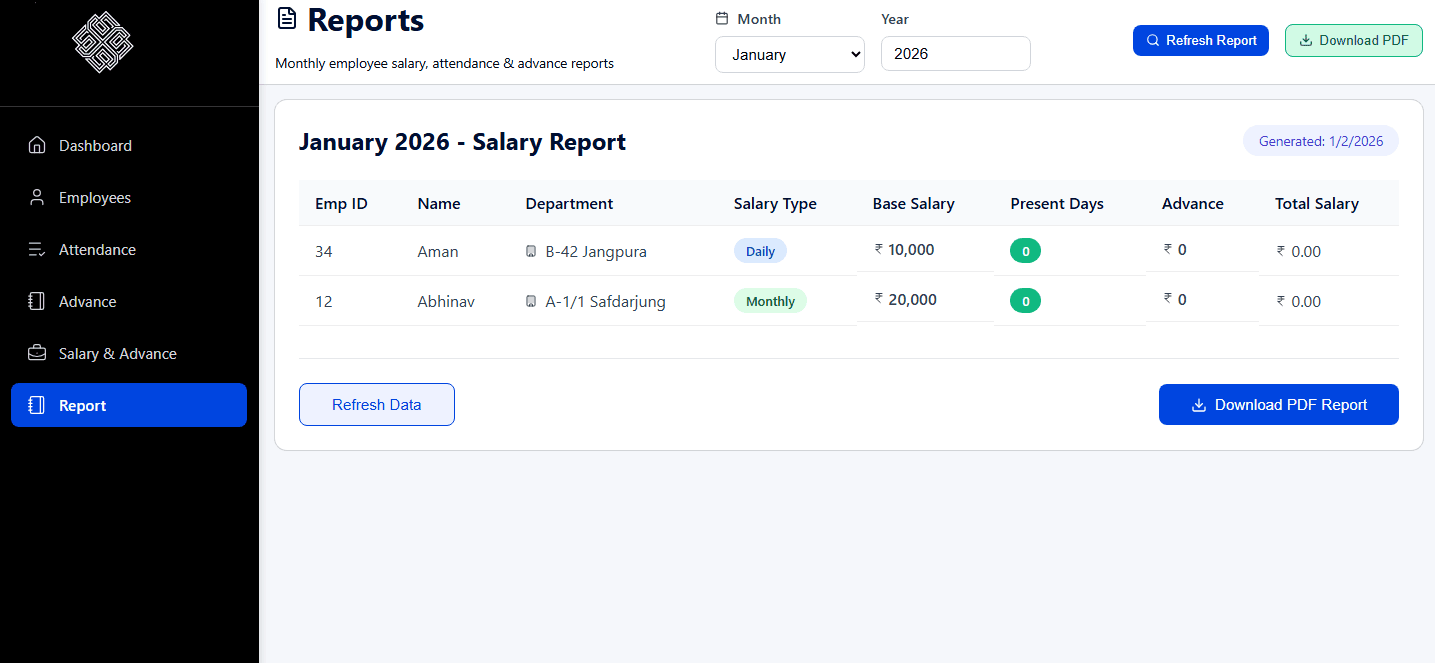
Task: Click the document icon next to Reports heading
Action: coord(286,18)
